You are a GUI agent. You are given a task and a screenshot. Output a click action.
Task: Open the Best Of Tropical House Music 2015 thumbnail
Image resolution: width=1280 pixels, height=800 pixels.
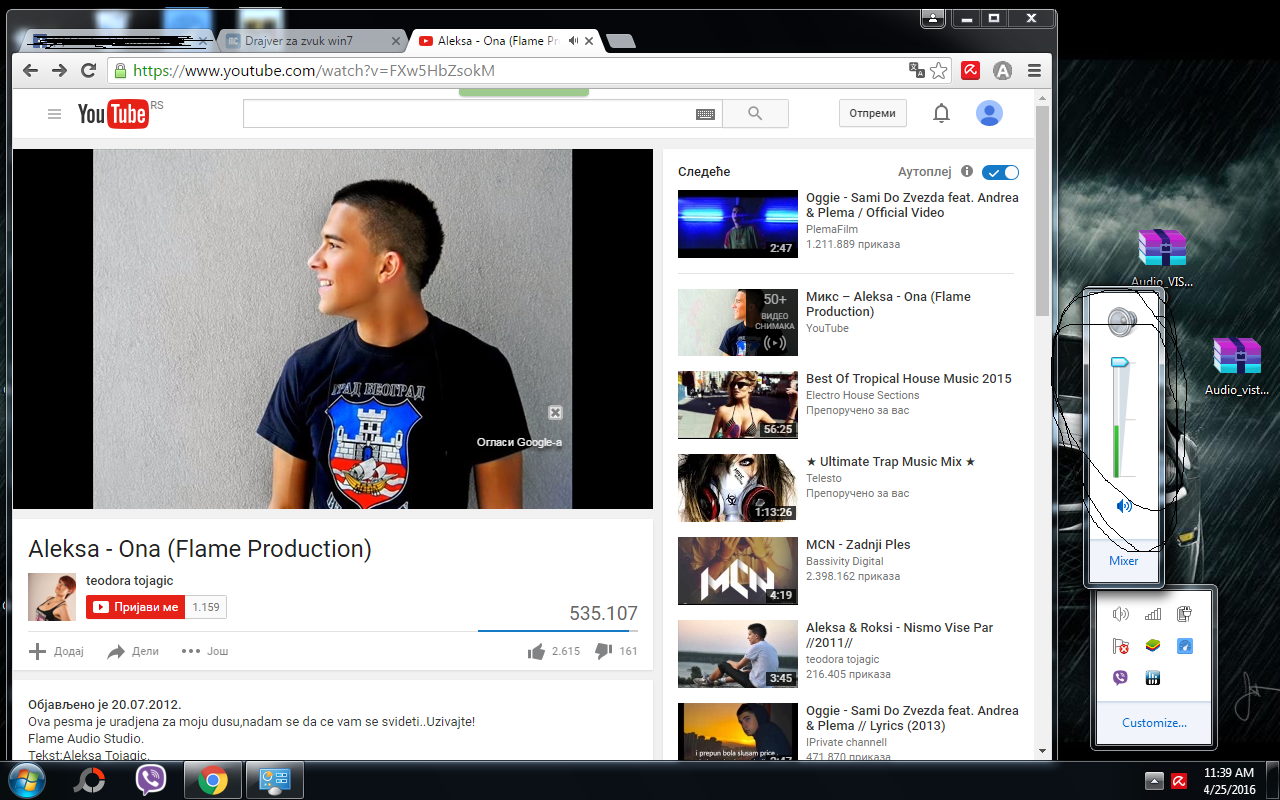738,405
